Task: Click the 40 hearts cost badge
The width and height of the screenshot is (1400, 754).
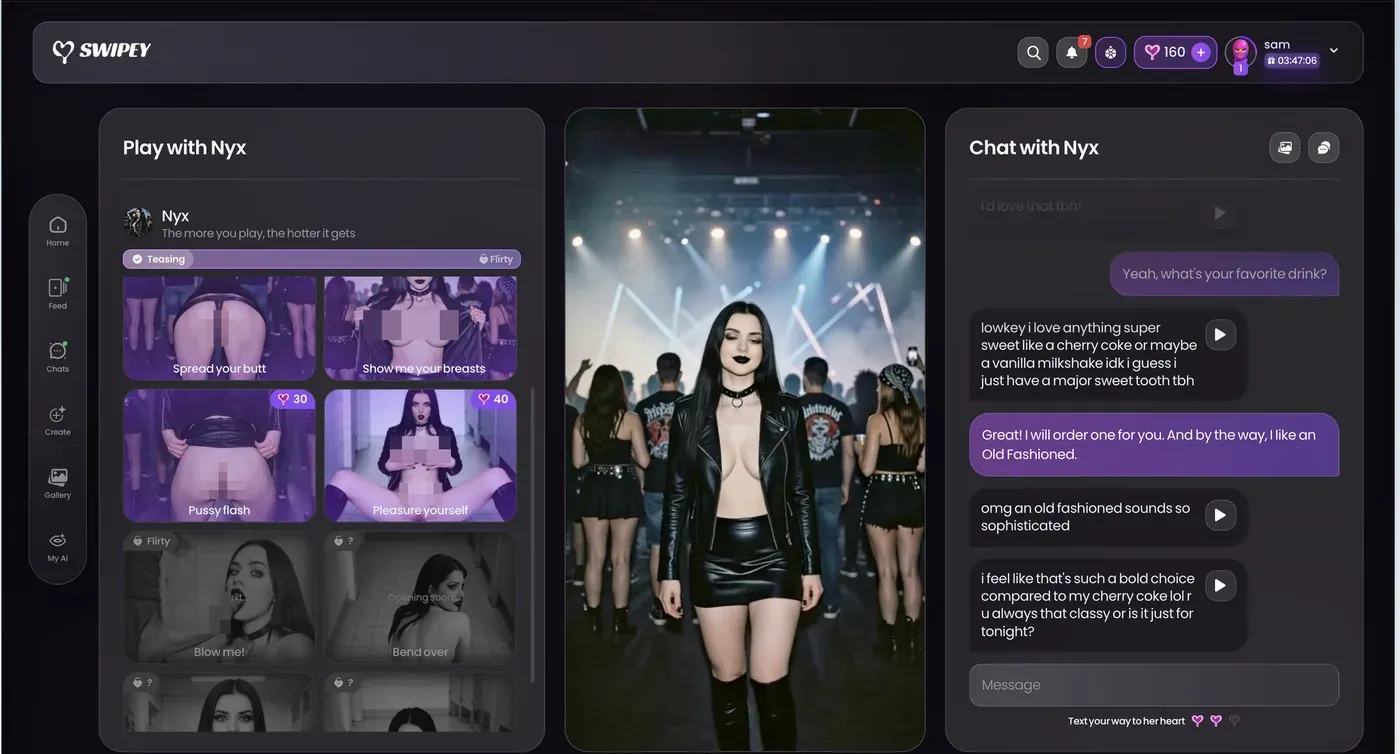Action: click(x=494, y=399)
